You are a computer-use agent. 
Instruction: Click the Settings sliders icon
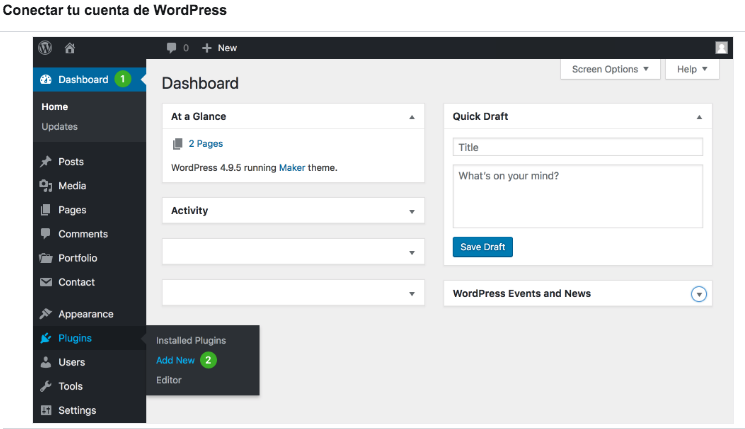click(x=46, y=410)
